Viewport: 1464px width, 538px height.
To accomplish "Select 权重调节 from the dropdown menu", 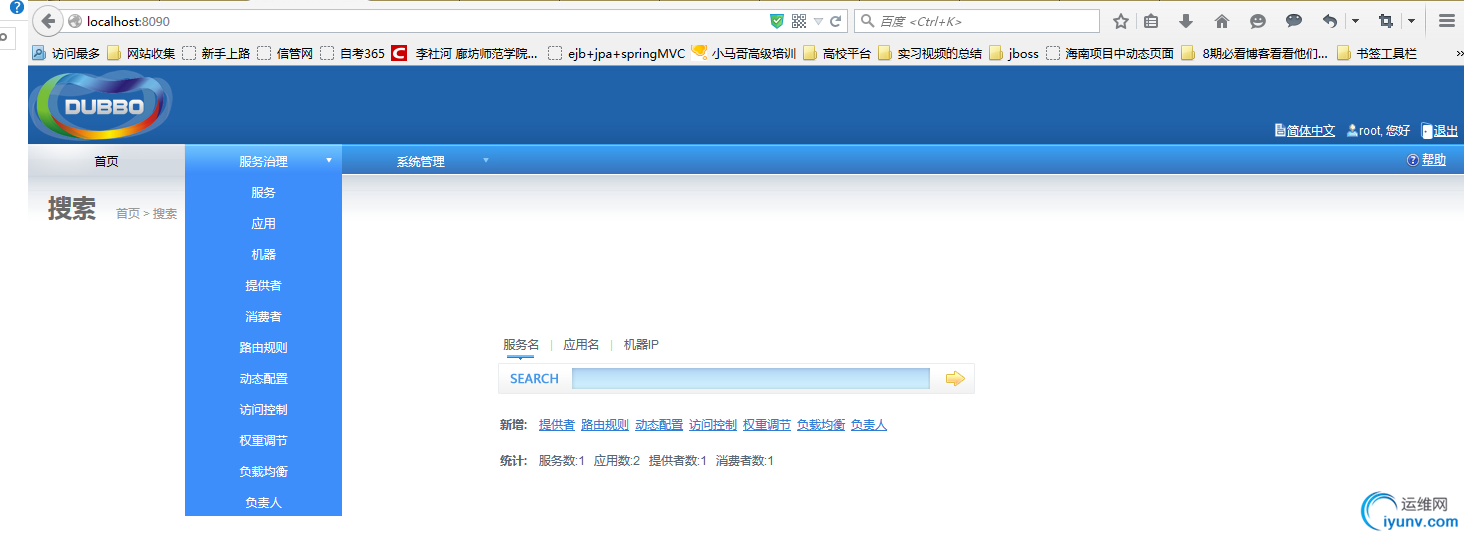I will [x=263, y=440].
